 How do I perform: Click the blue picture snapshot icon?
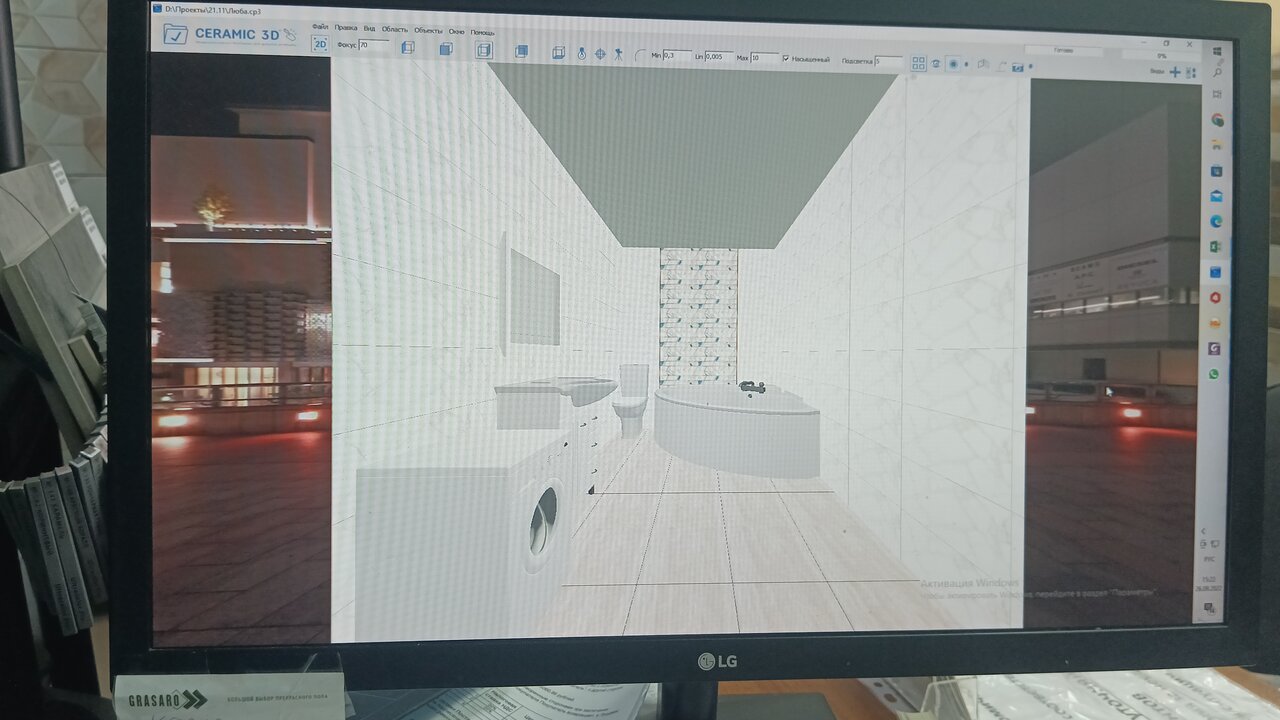(1018, 67)
